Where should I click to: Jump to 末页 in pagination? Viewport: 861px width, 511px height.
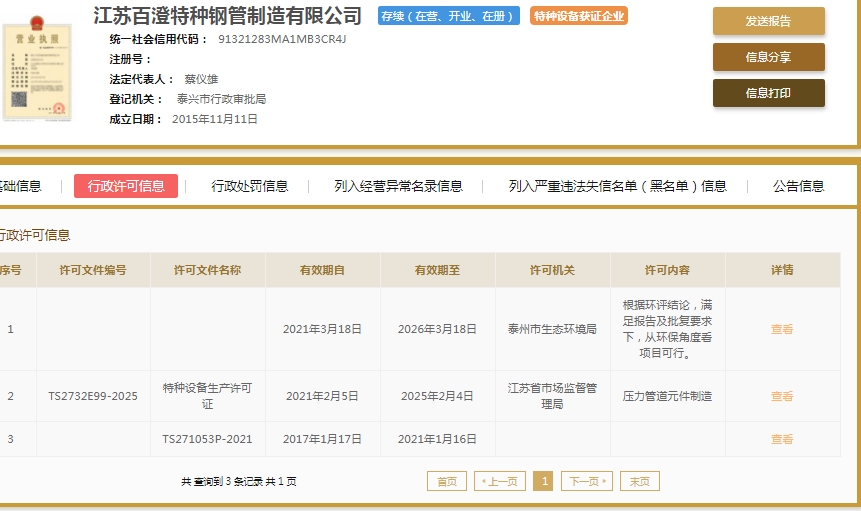pyautogui.click(x=640, y=481)
